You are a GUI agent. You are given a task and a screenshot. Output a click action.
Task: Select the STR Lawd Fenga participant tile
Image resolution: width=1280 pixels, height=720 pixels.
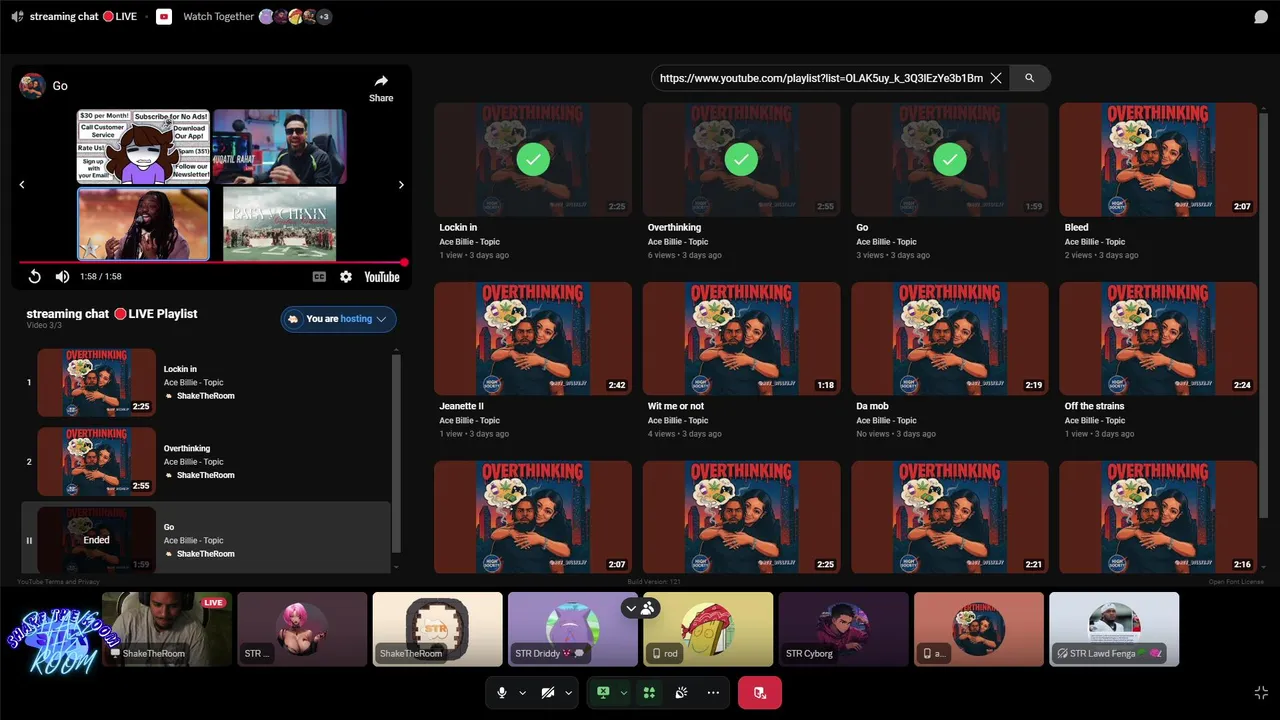pyautogui.click(x=1114, y=629)
